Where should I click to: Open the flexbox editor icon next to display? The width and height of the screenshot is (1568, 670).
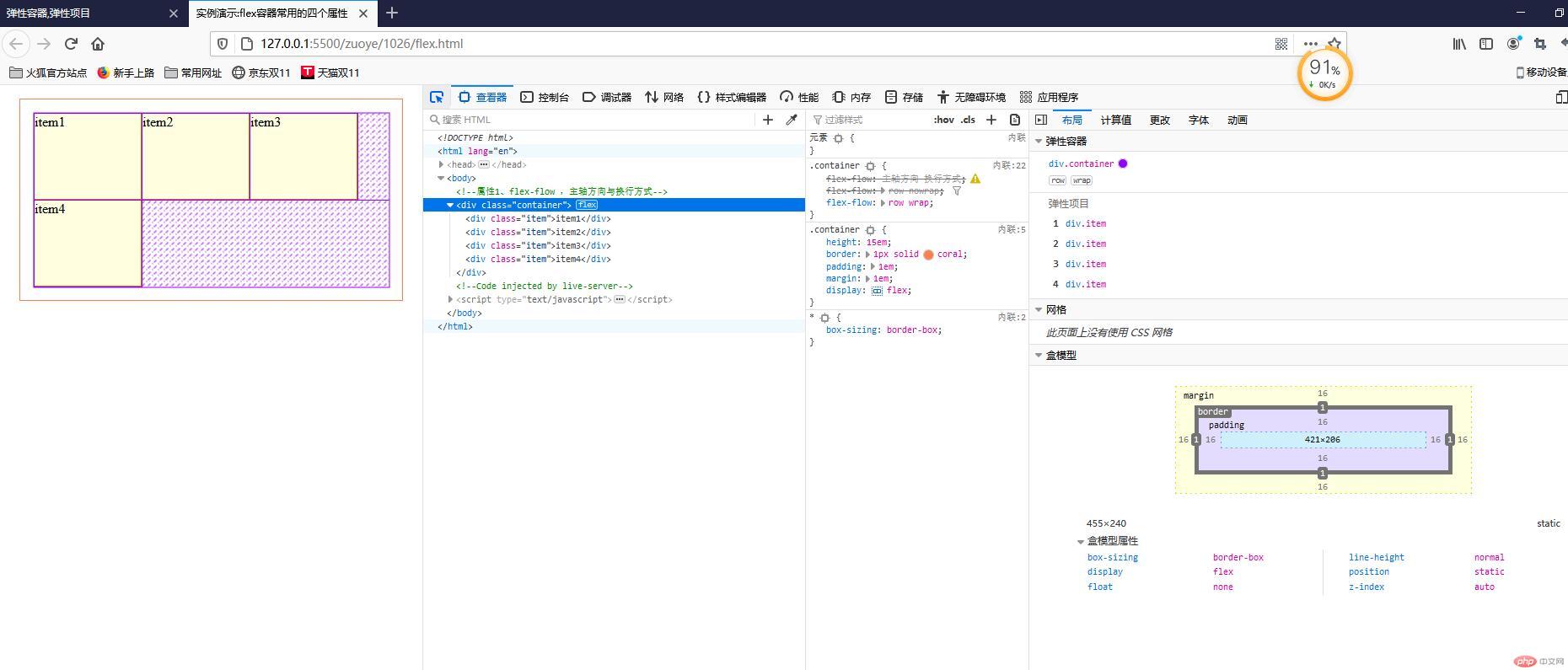tap(877, 291)
